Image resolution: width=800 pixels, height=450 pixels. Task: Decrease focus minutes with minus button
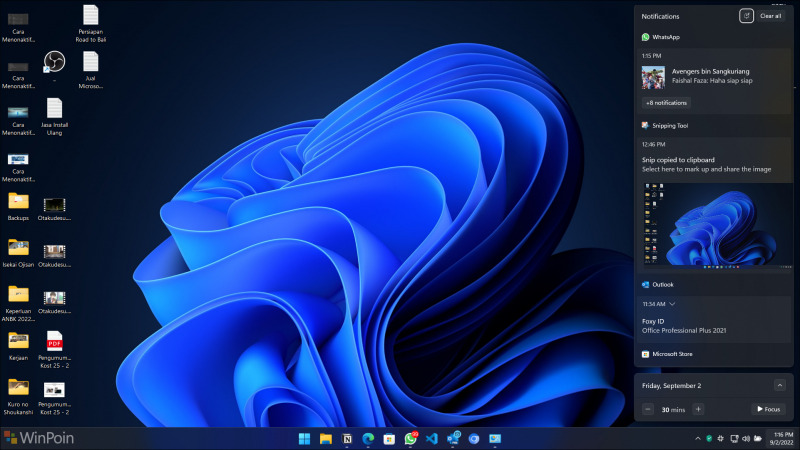click(649, 409)
